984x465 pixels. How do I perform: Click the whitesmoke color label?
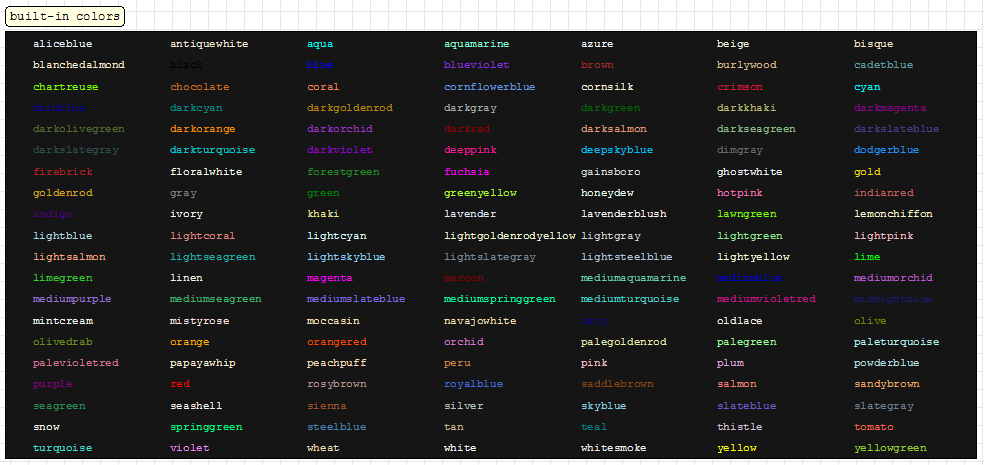point(613,448)
